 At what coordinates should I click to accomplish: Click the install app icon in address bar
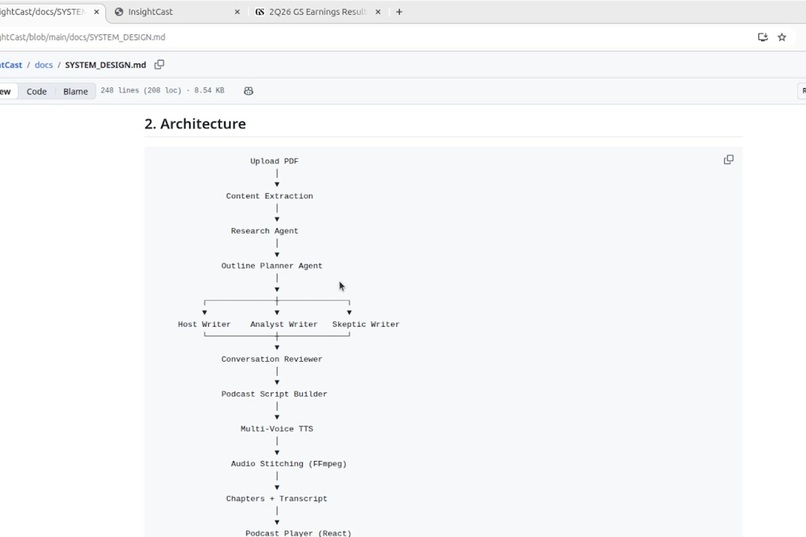763,37
